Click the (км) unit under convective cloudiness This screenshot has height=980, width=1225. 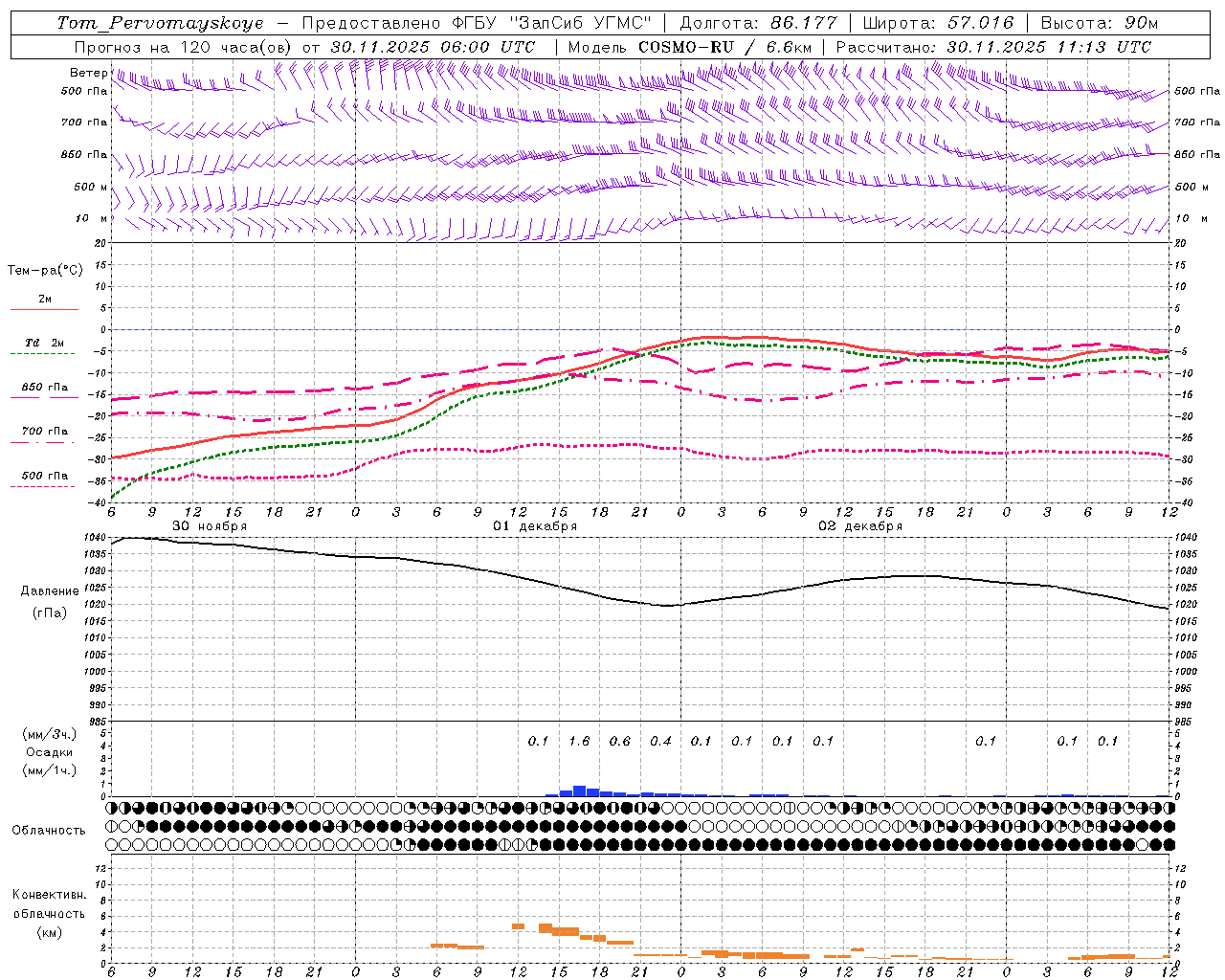[49, 932]
